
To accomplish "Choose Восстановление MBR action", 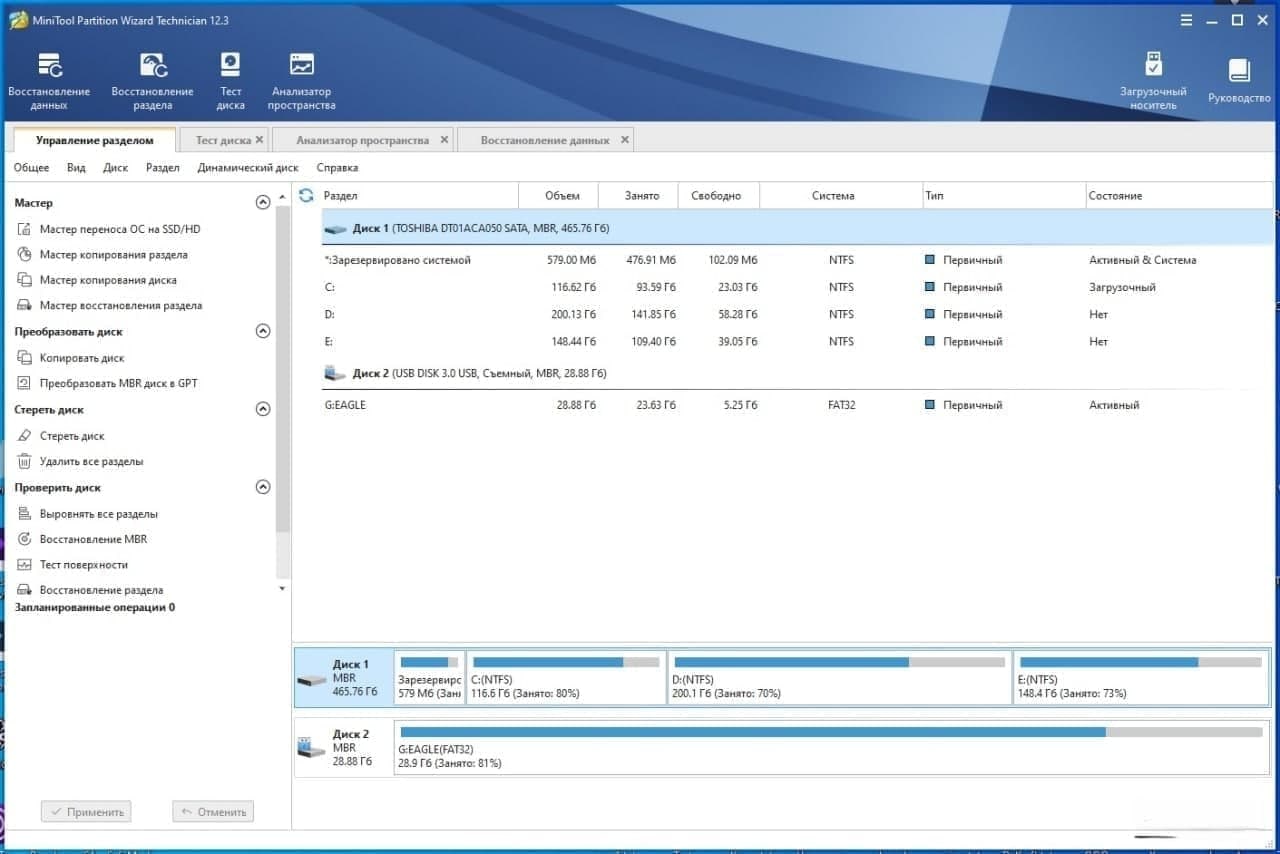I will coord(82,539).
